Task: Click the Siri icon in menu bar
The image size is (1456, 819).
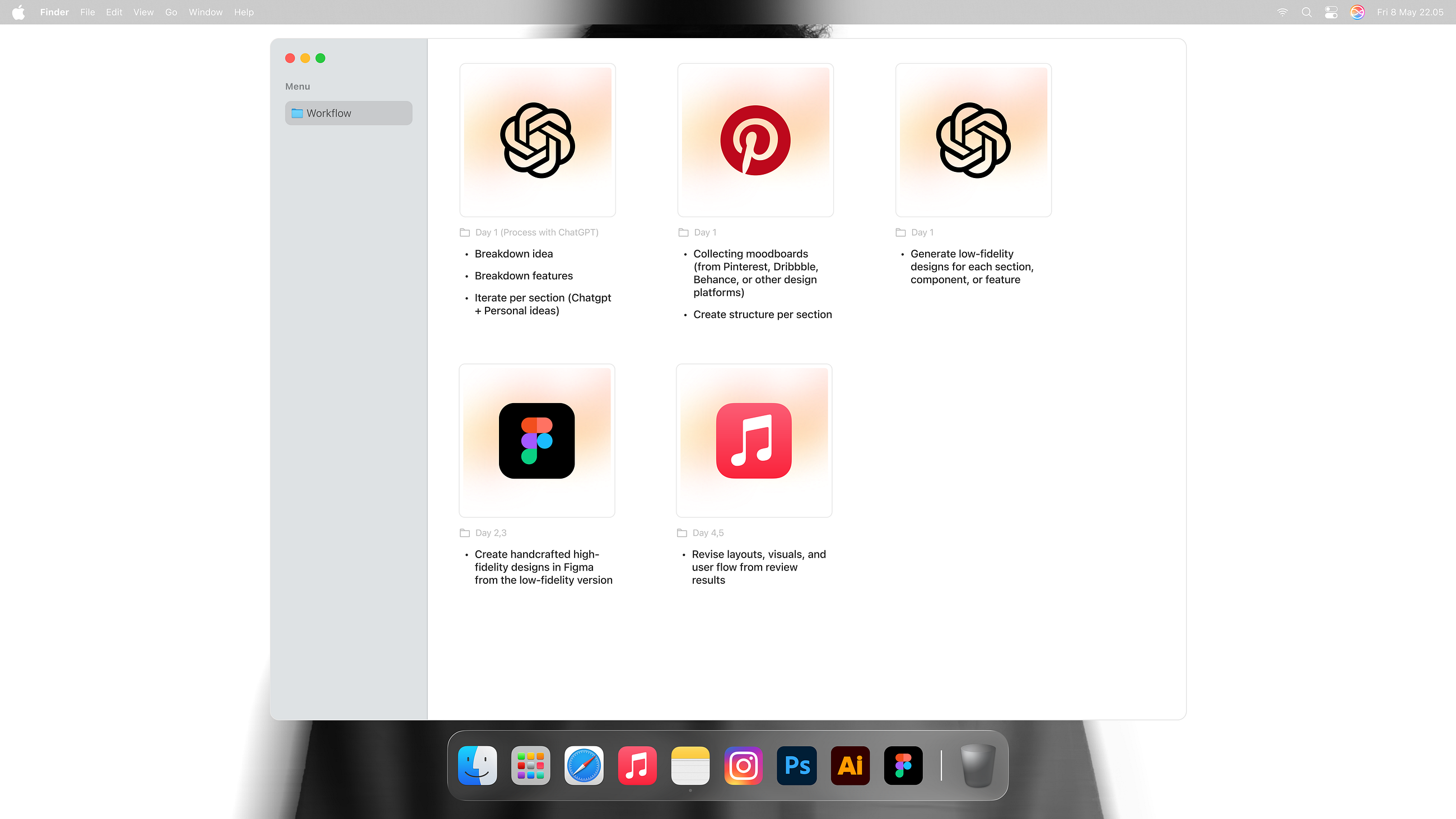Action: click(1357, 12)
